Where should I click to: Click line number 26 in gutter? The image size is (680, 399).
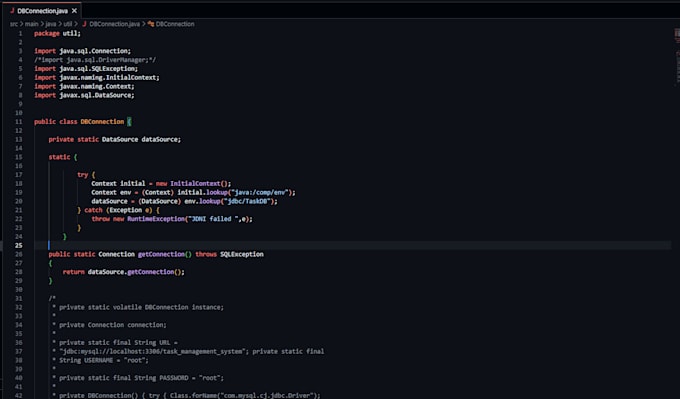pos(19,255)
